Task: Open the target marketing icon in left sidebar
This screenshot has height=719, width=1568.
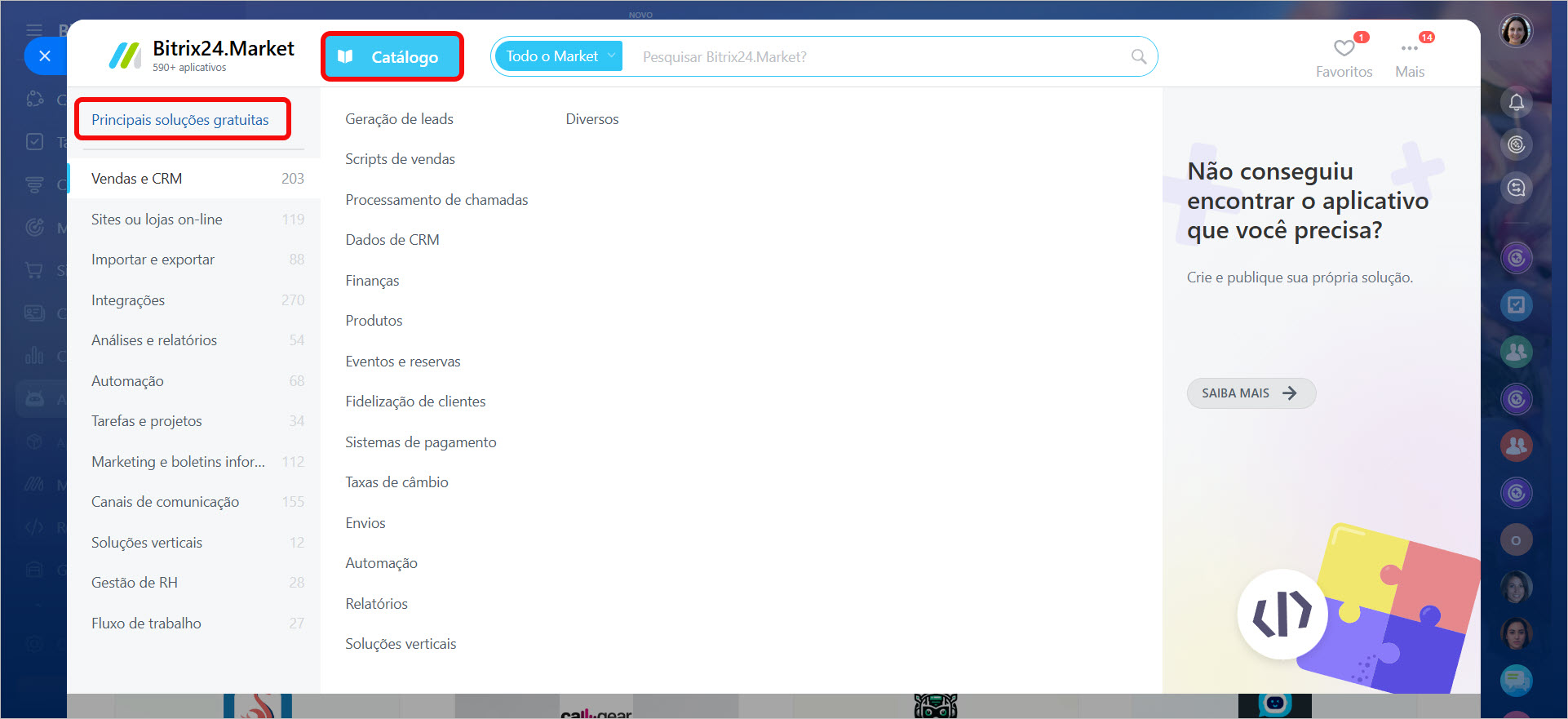Action: [x=34, y=227]
